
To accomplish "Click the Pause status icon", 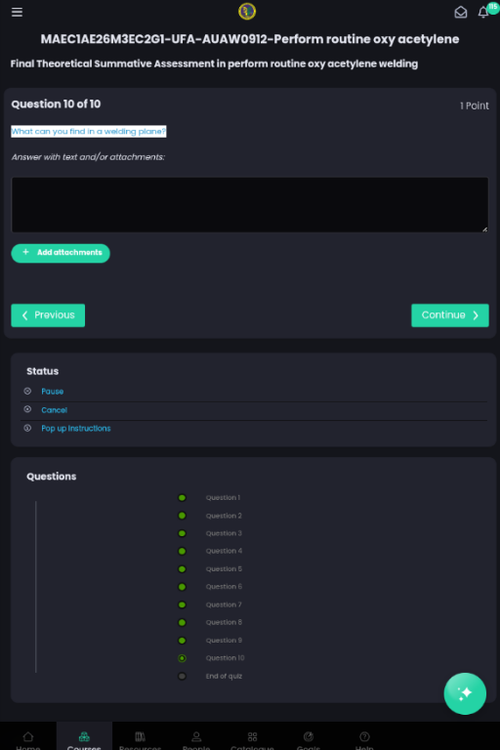I will point(27,391).
